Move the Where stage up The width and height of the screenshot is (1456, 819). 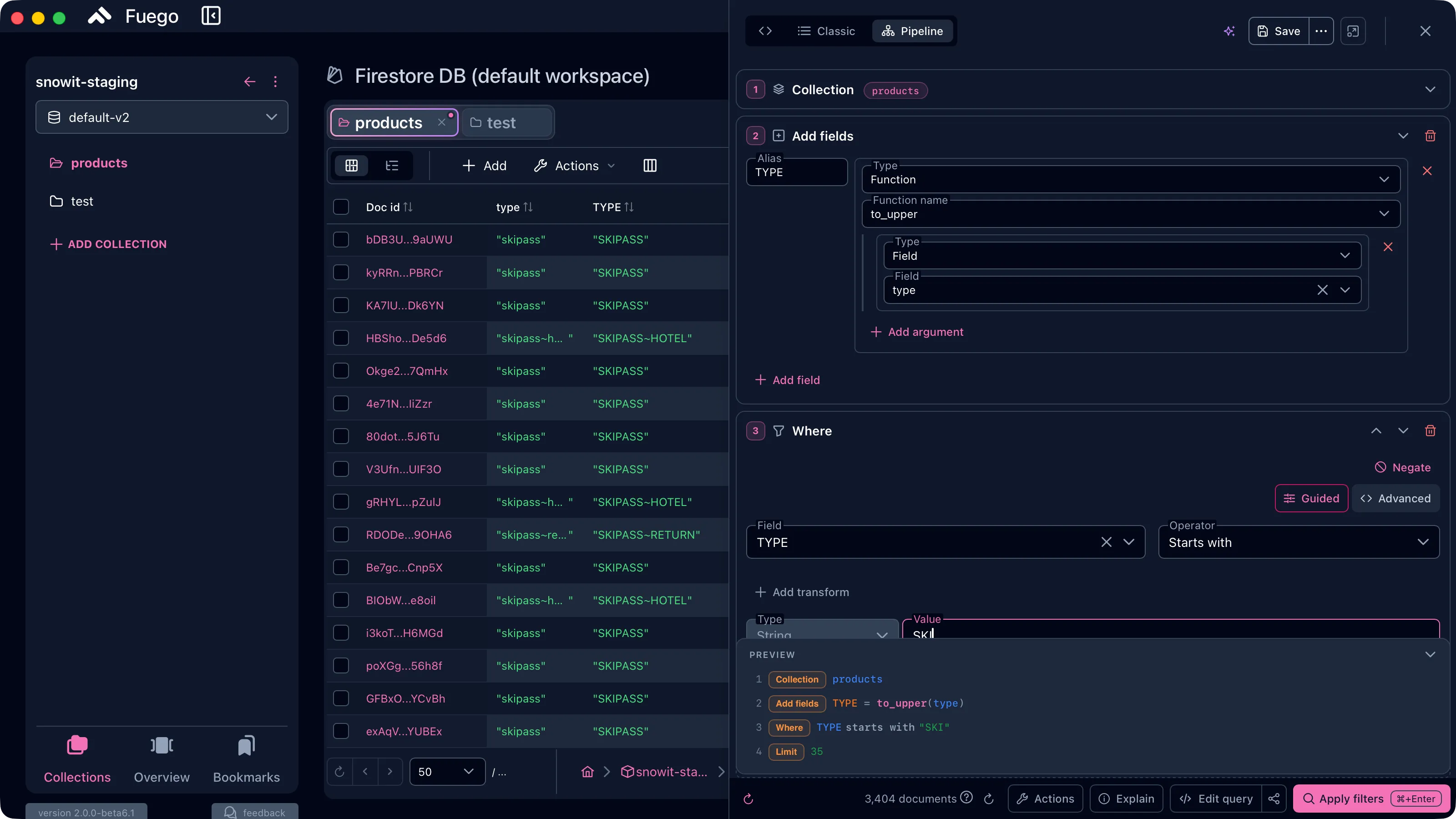point(1376,431)
